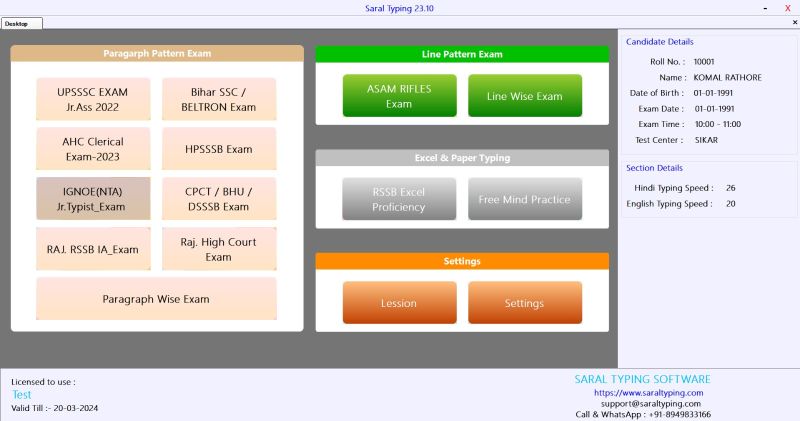This screenshot has height=421, width=800.
Task: Select Bihar SSC / BELTRON Exam
Action: click(x=219, y=99)
